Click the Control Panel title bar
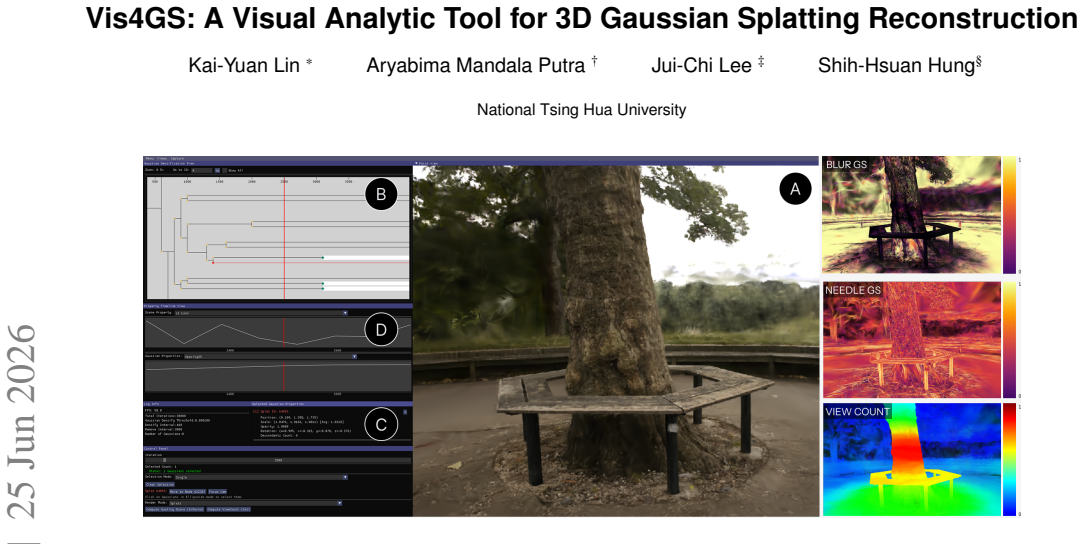 tap(278, 449)
